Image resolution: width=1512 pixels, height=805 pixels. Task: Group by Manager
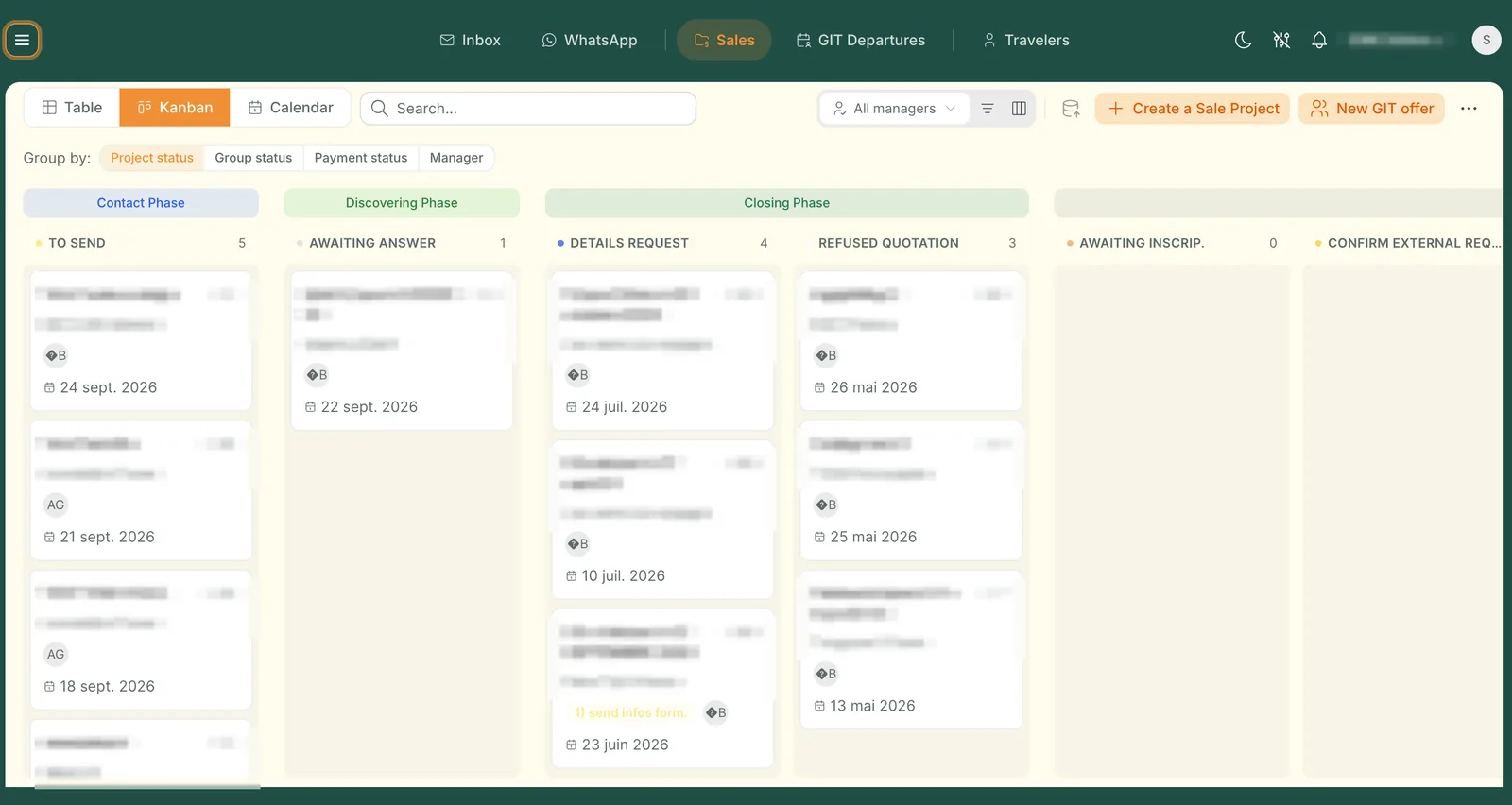tap(456, 158)
